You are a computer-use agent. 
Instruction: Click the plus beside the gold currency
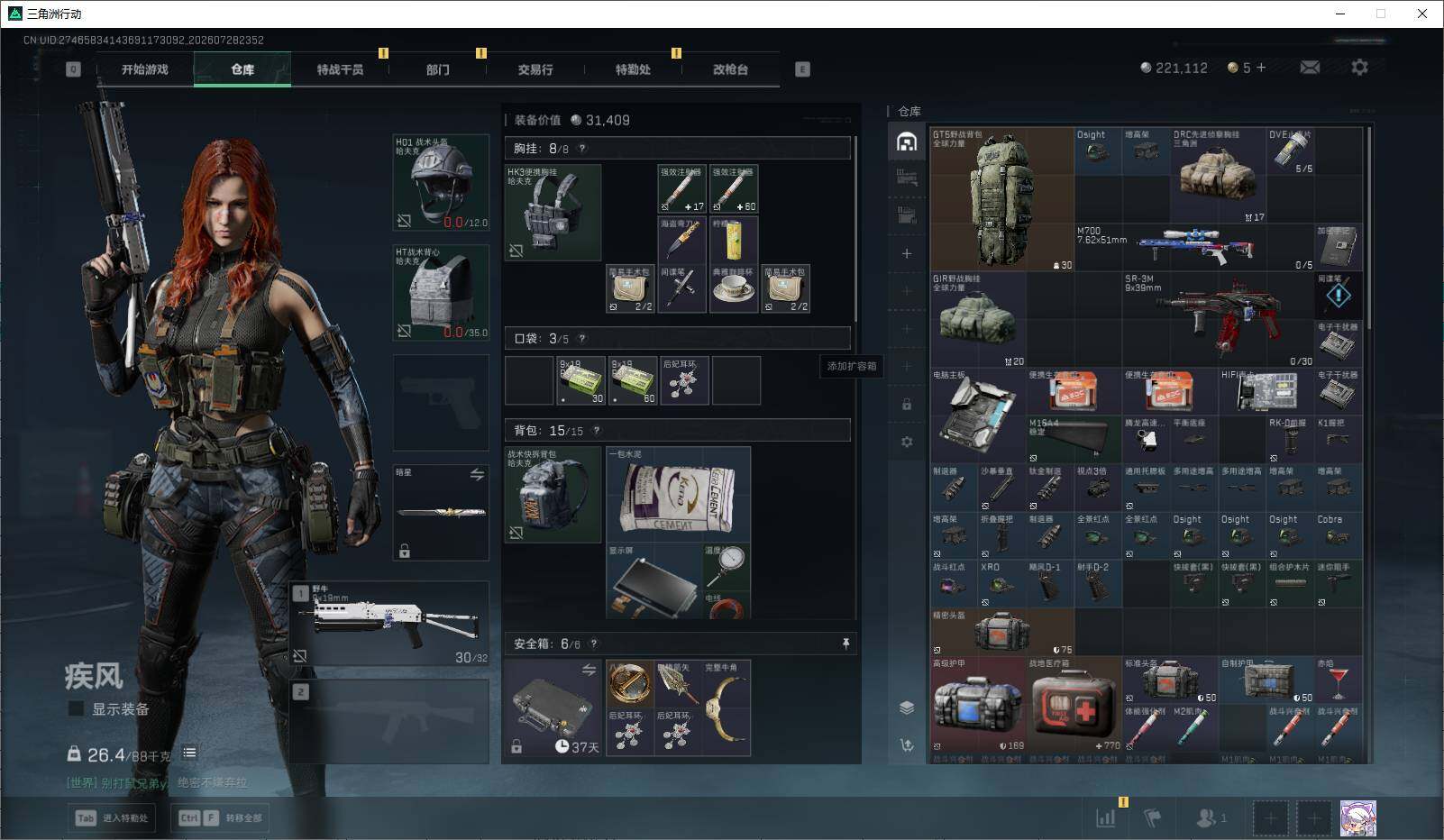pos(1261,68)
